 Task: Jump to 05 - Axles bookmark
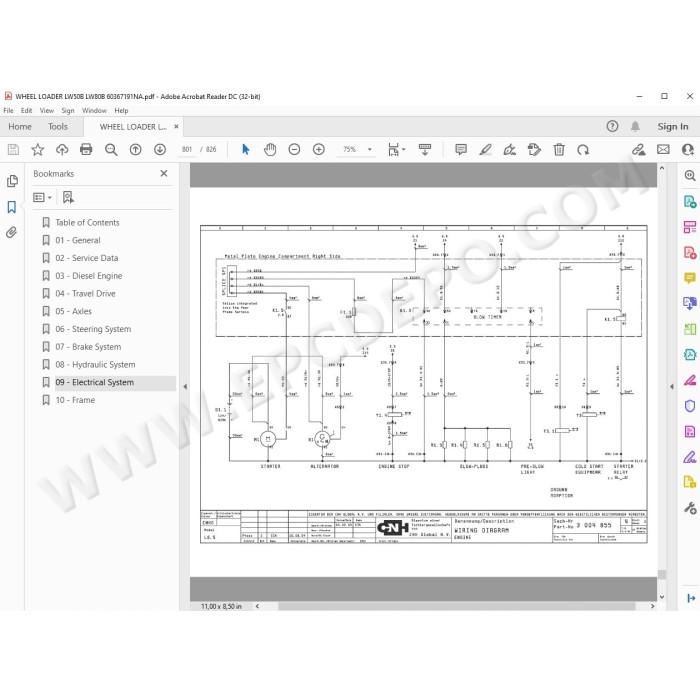point(73,311)
